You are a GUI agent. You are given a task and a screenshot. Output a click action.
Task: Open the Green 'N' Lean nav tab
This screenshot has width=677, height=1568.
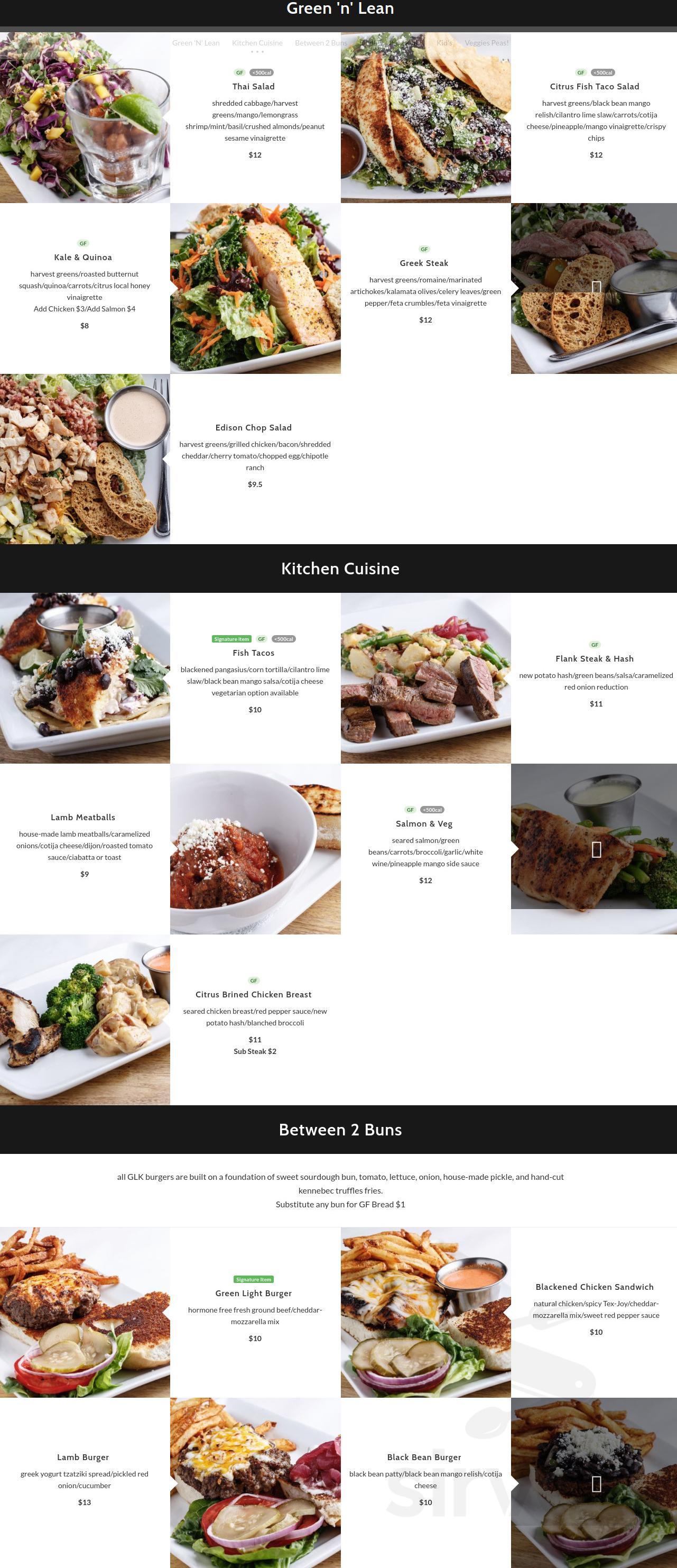196,43
